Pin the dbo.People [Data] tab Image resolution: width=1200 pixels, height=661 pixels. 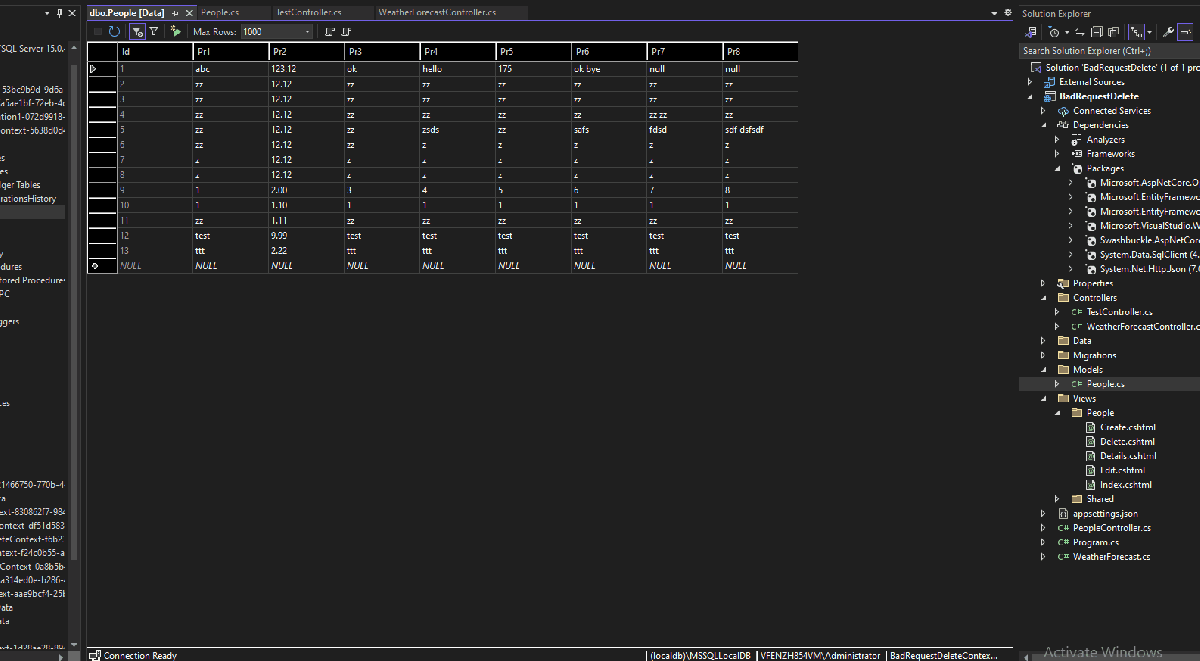[x=175, y=13]
